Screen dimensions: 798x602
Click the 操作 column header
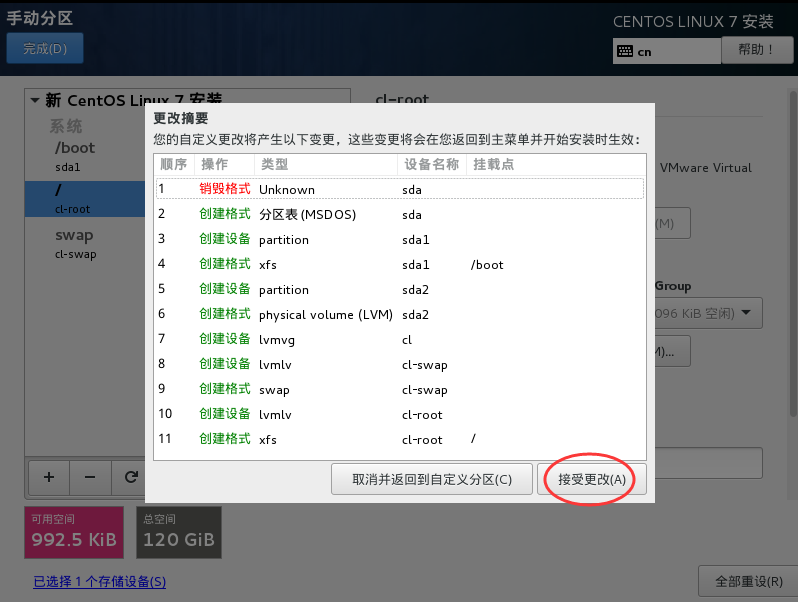215,164
